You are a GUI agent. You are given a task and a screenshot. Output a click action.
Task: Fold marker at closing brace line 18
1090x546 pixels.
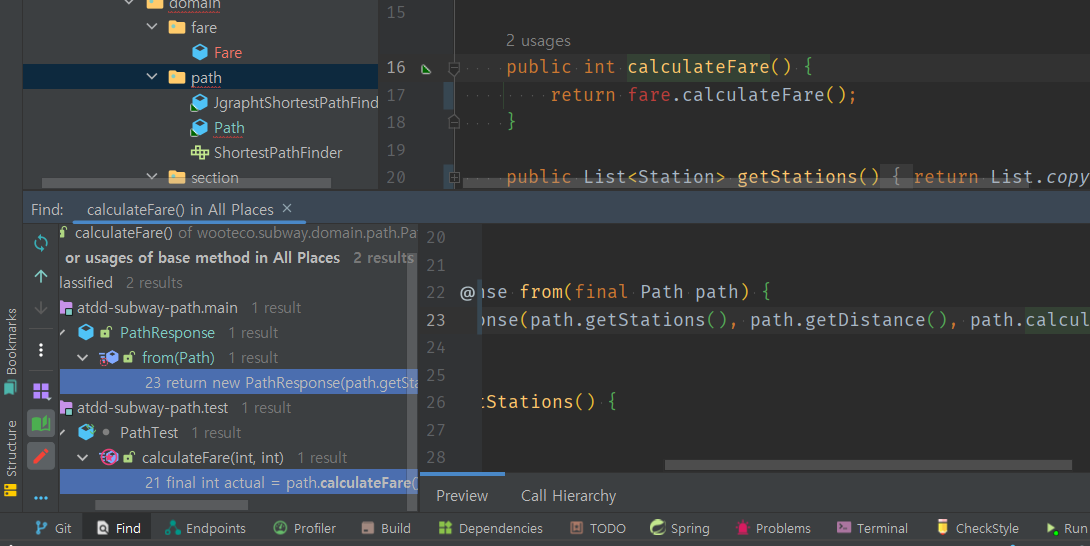pyautogui.click(x=454, y=122)
